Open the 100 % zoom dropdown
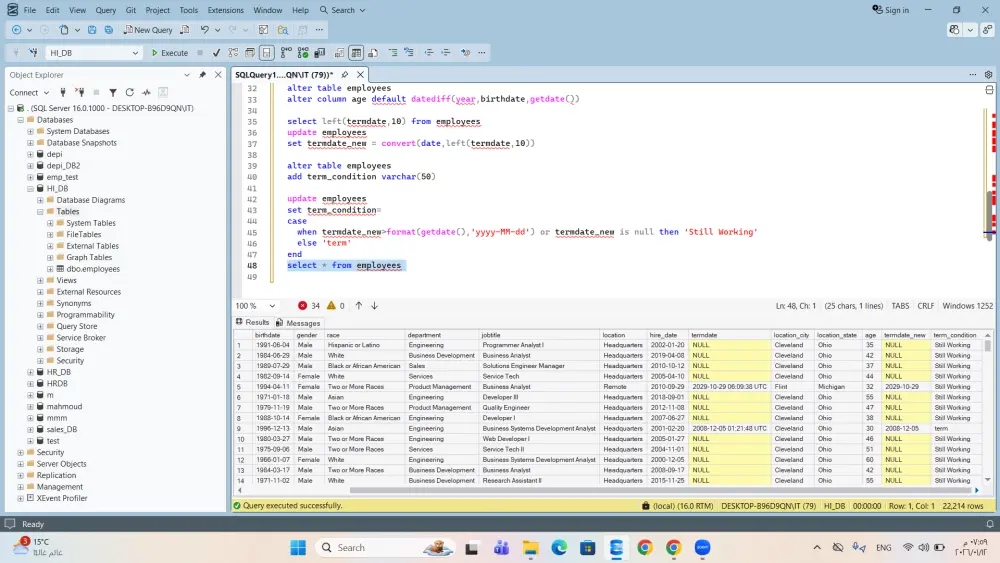Screen dimensions: 1000x563 point(255,306)
